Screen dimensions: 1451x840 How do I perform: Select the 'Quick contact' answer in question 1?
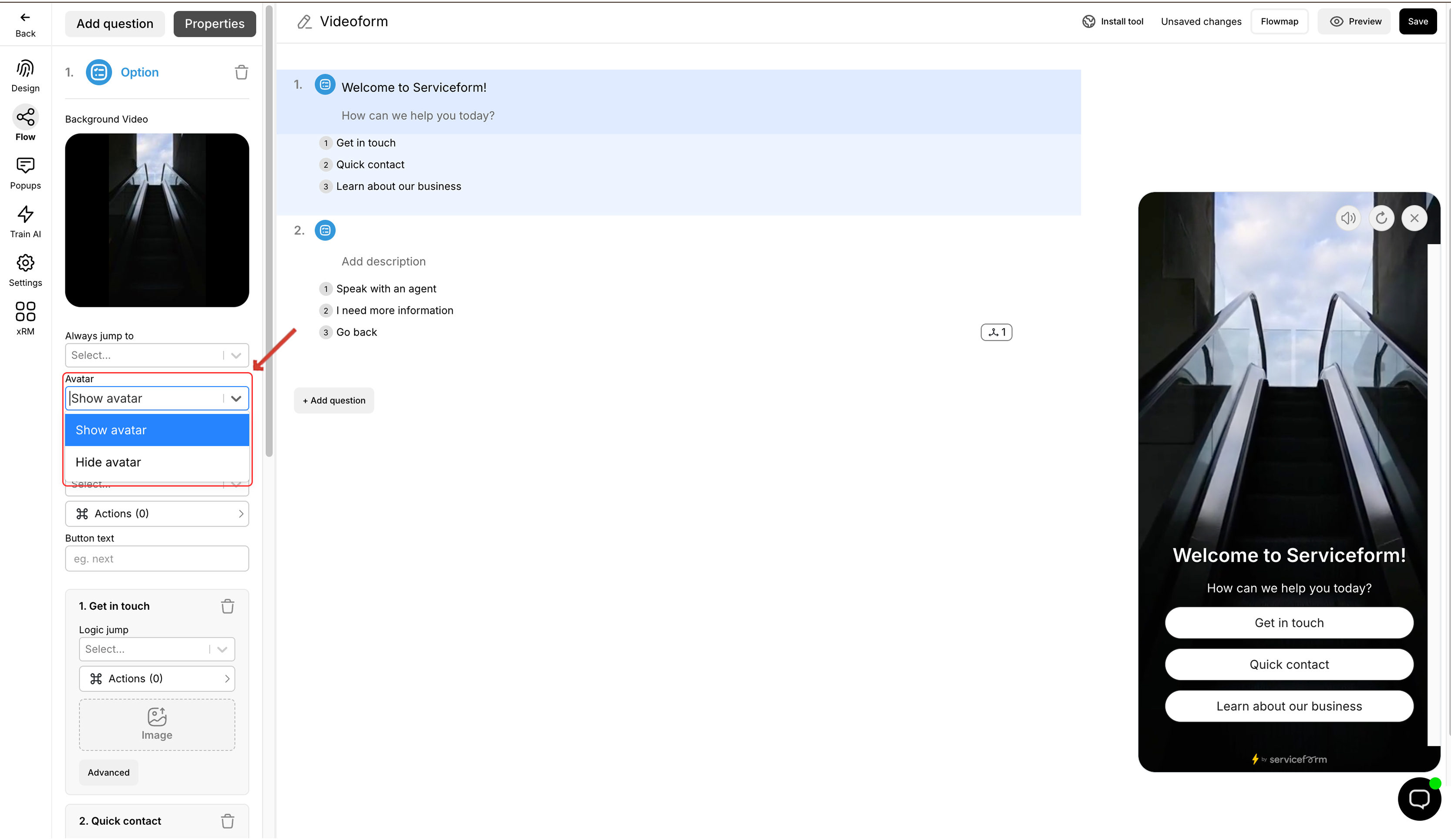370,165
